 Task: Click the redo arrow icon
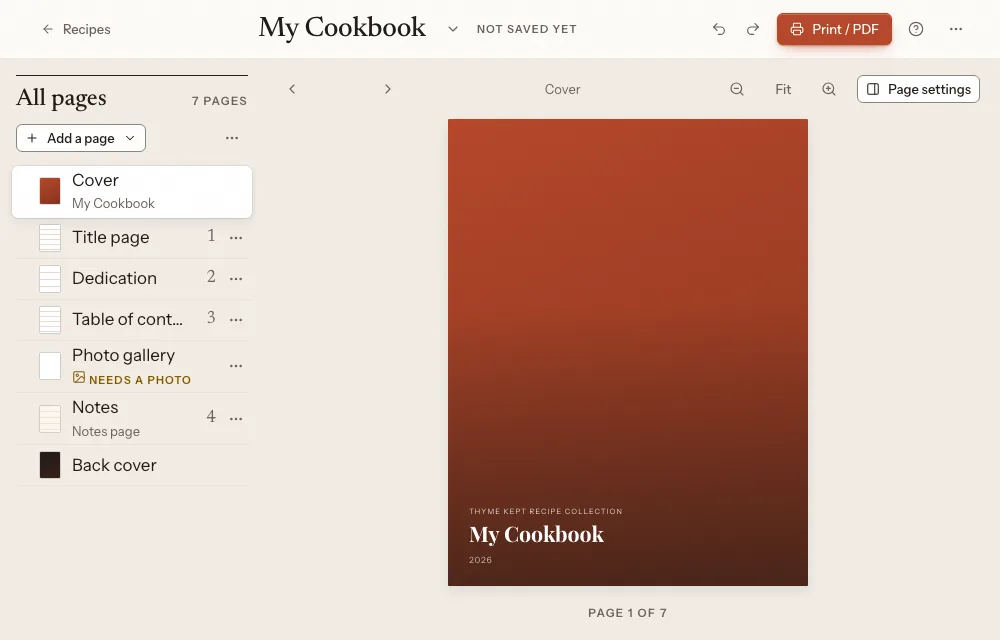pos(753,29)
